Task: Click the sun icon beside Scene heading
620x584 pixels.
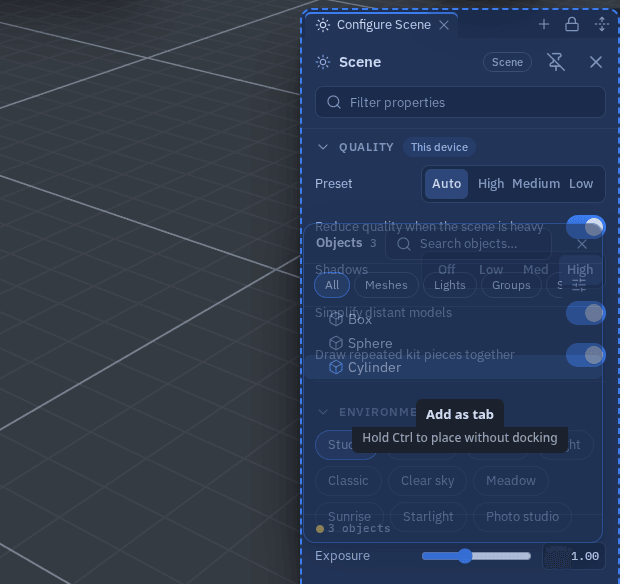Action: (x=323, y=62)
